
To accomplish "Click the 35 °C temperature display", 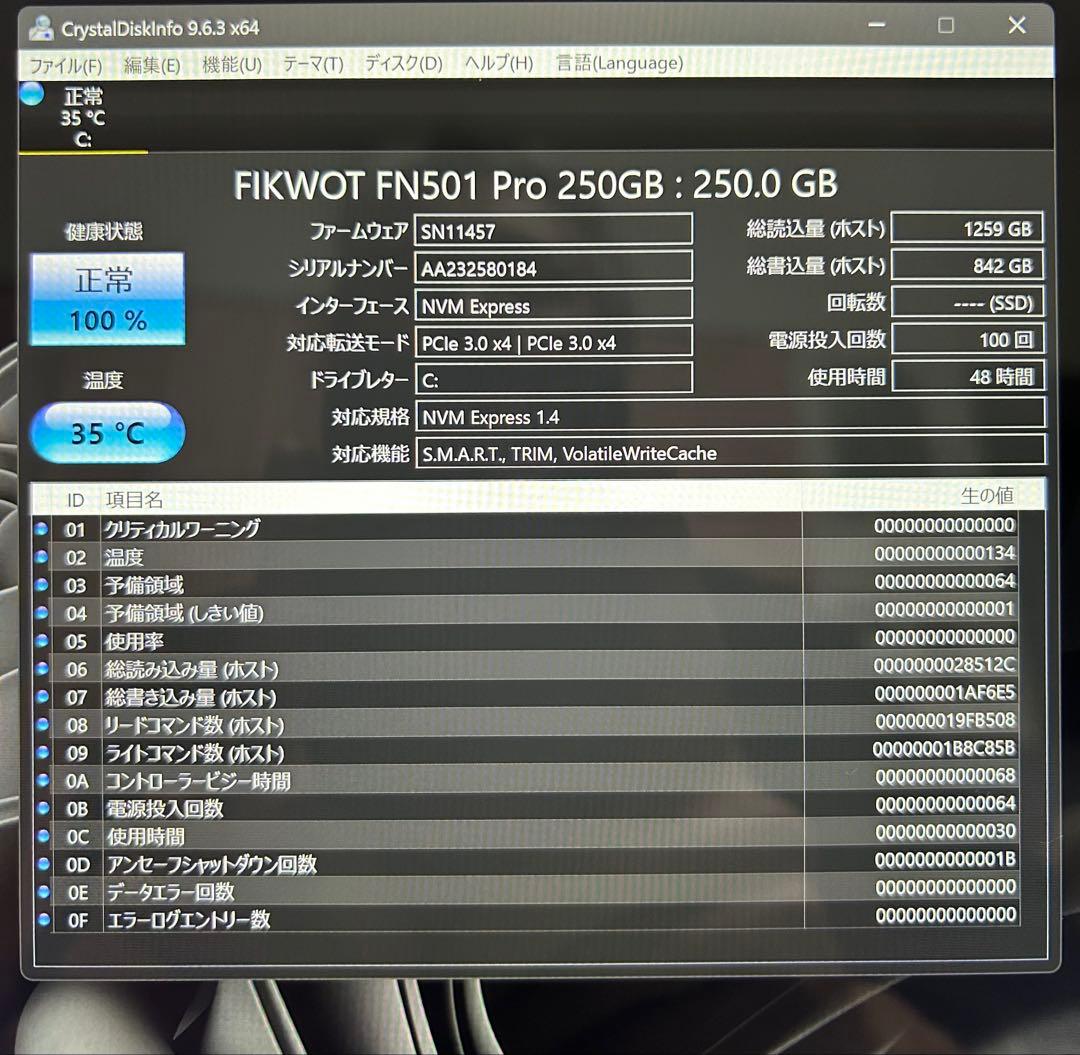I will coord(107,432).
